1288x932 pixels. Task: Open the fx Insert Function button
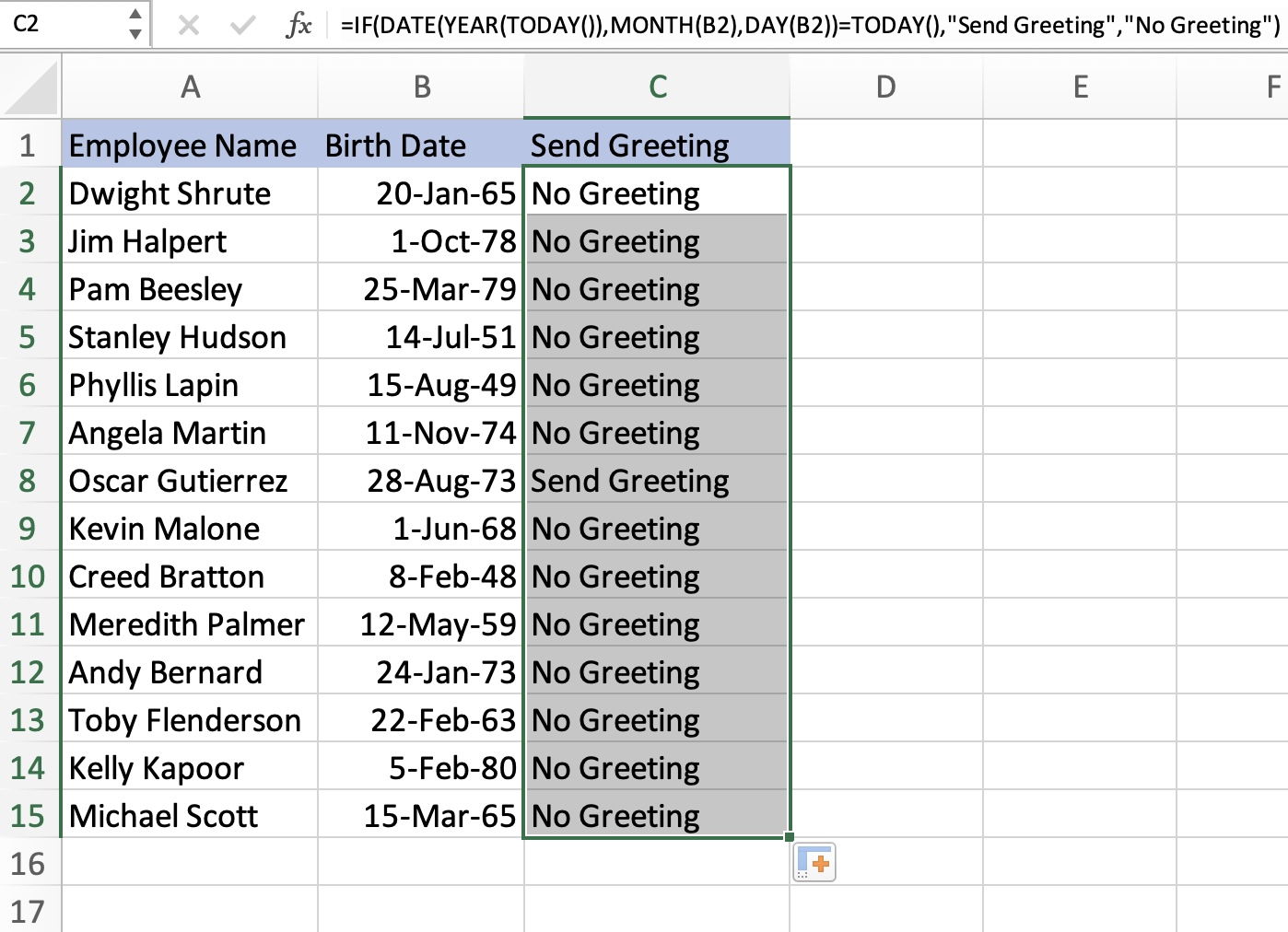pyautogui.click(x=299, y=25)
